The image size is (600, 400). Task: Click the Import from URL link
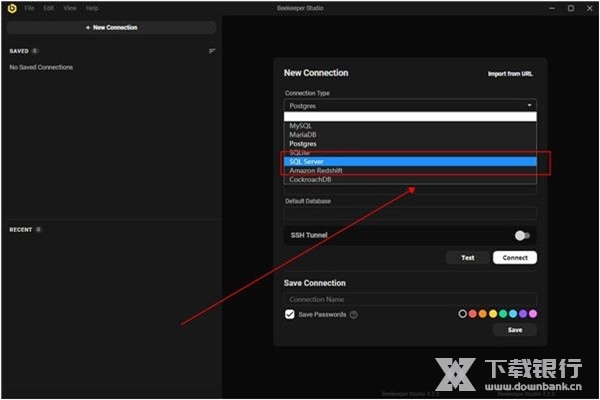pos(511,74)
